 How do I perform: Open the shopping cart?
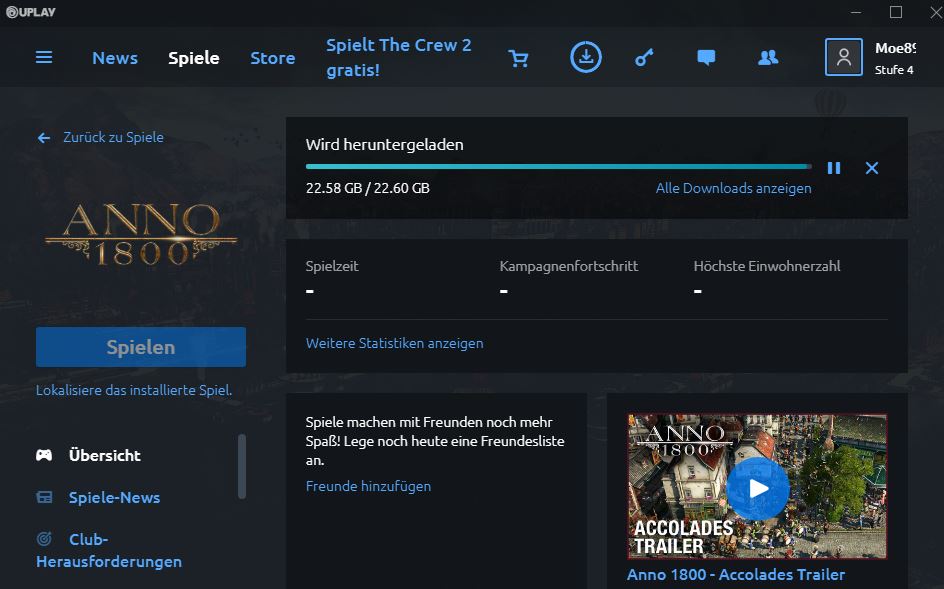(518, 58)
